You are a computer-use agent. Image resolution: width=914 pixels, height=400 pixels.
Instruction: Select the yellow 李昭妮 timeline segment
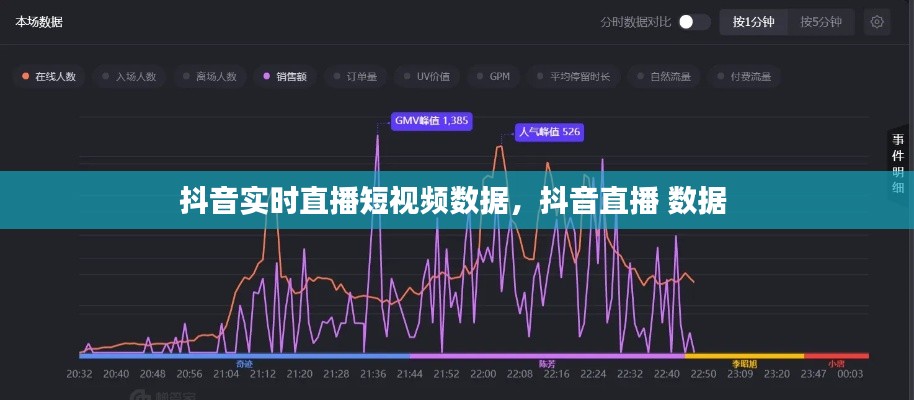point(744,356)
